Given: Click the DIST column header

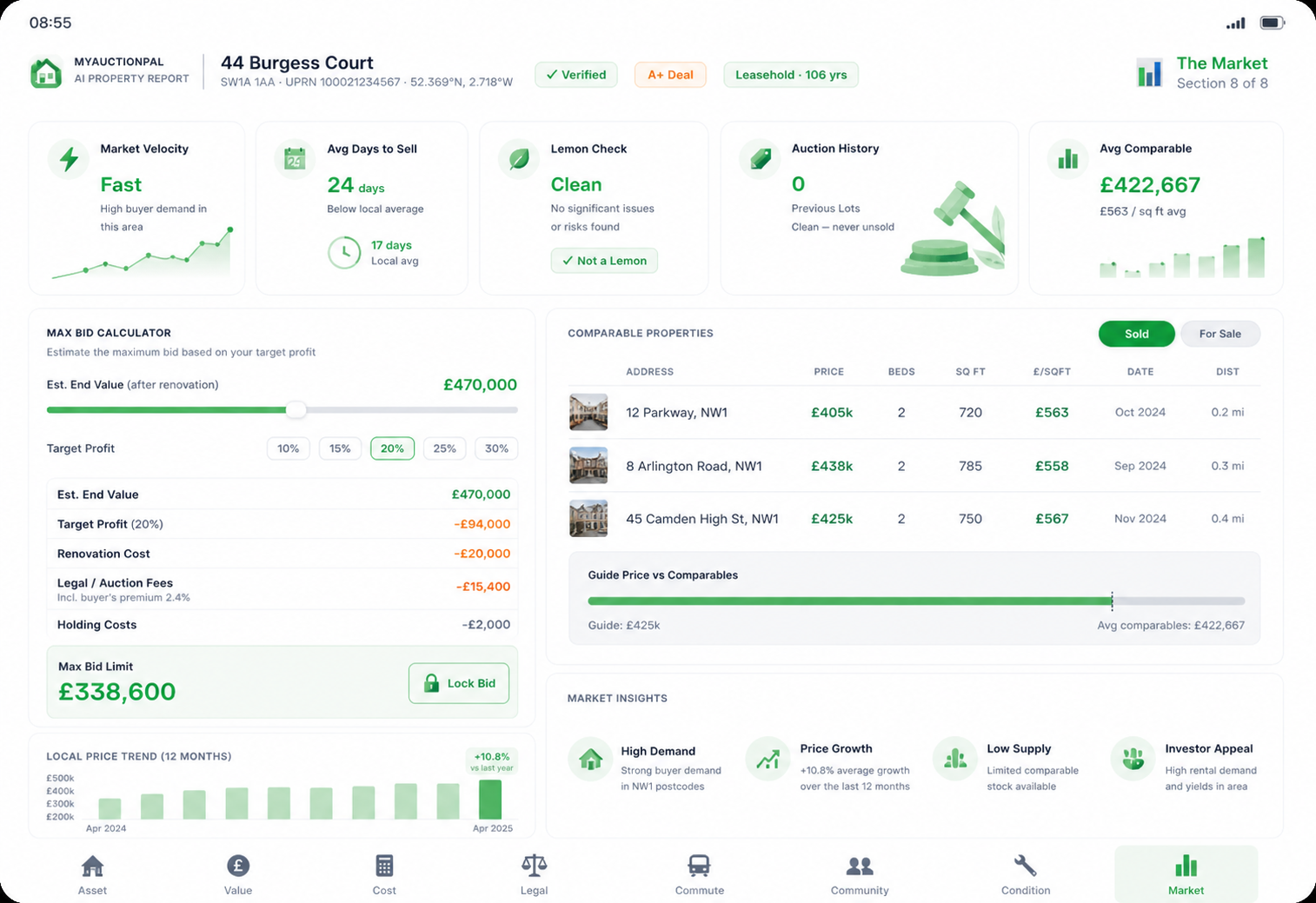Looking at the screenshot, I should (x=1227, y=372).
